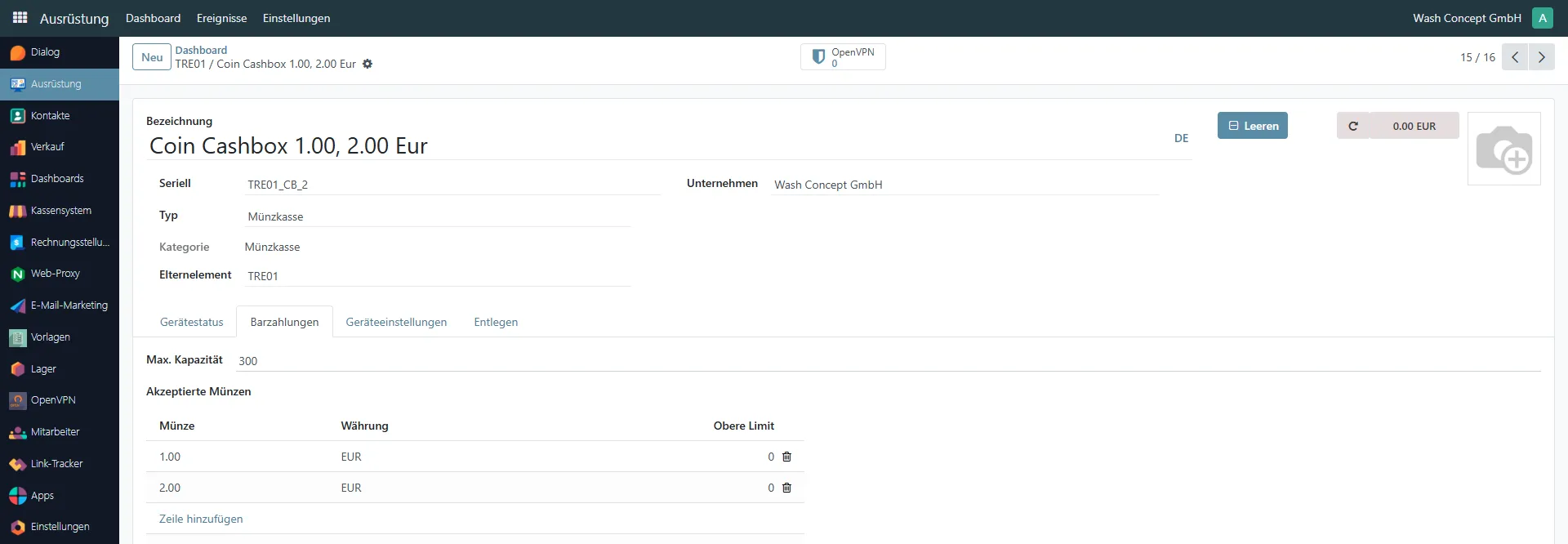The image size is (1568, 544).
Task: Click the image upload placeholder
Action: click(1503, 149)
